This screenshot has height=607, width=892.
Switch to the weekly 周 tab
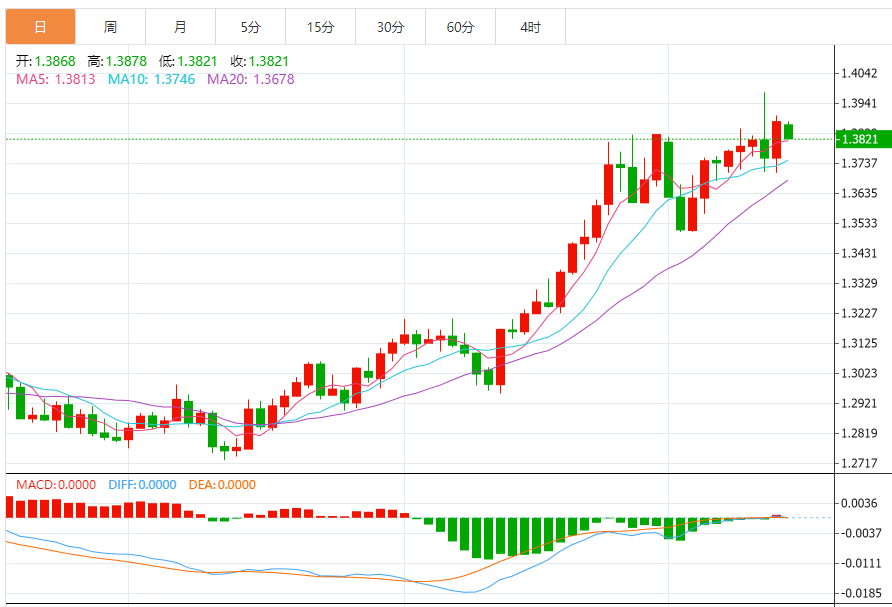point(110,27)
